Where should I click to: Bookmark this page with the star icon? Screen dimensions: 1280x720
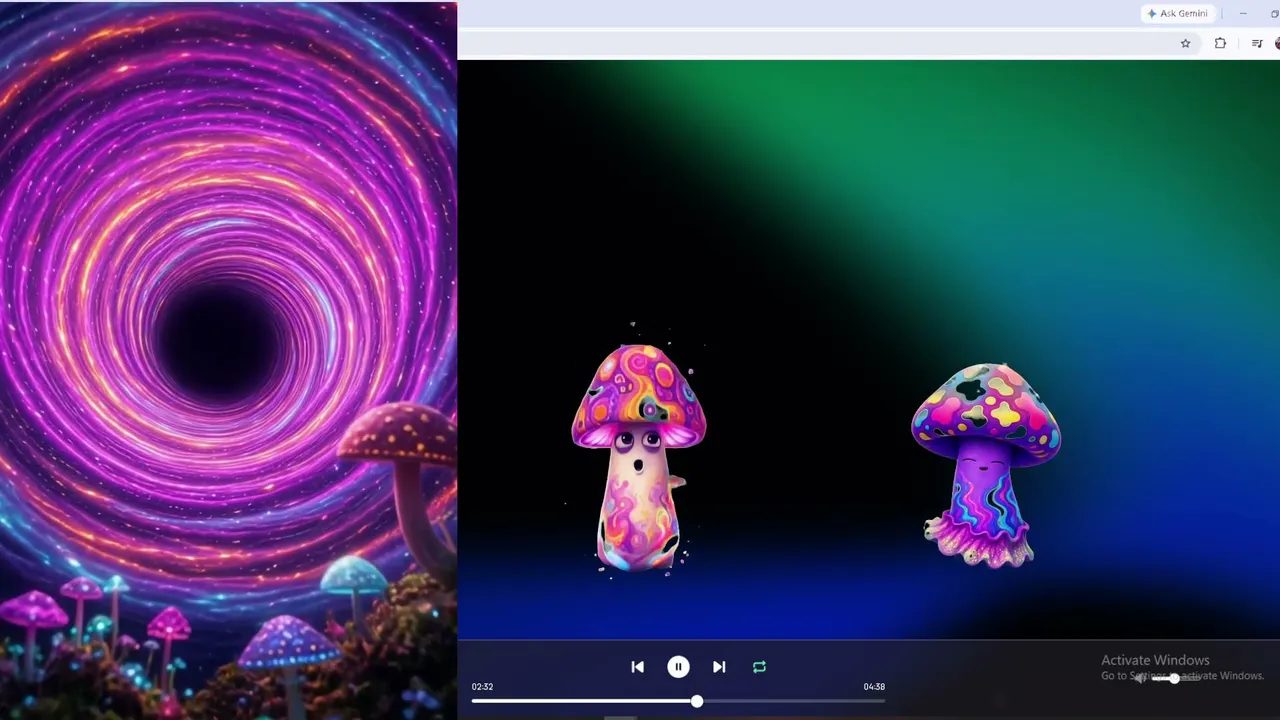coord(1185,43)
